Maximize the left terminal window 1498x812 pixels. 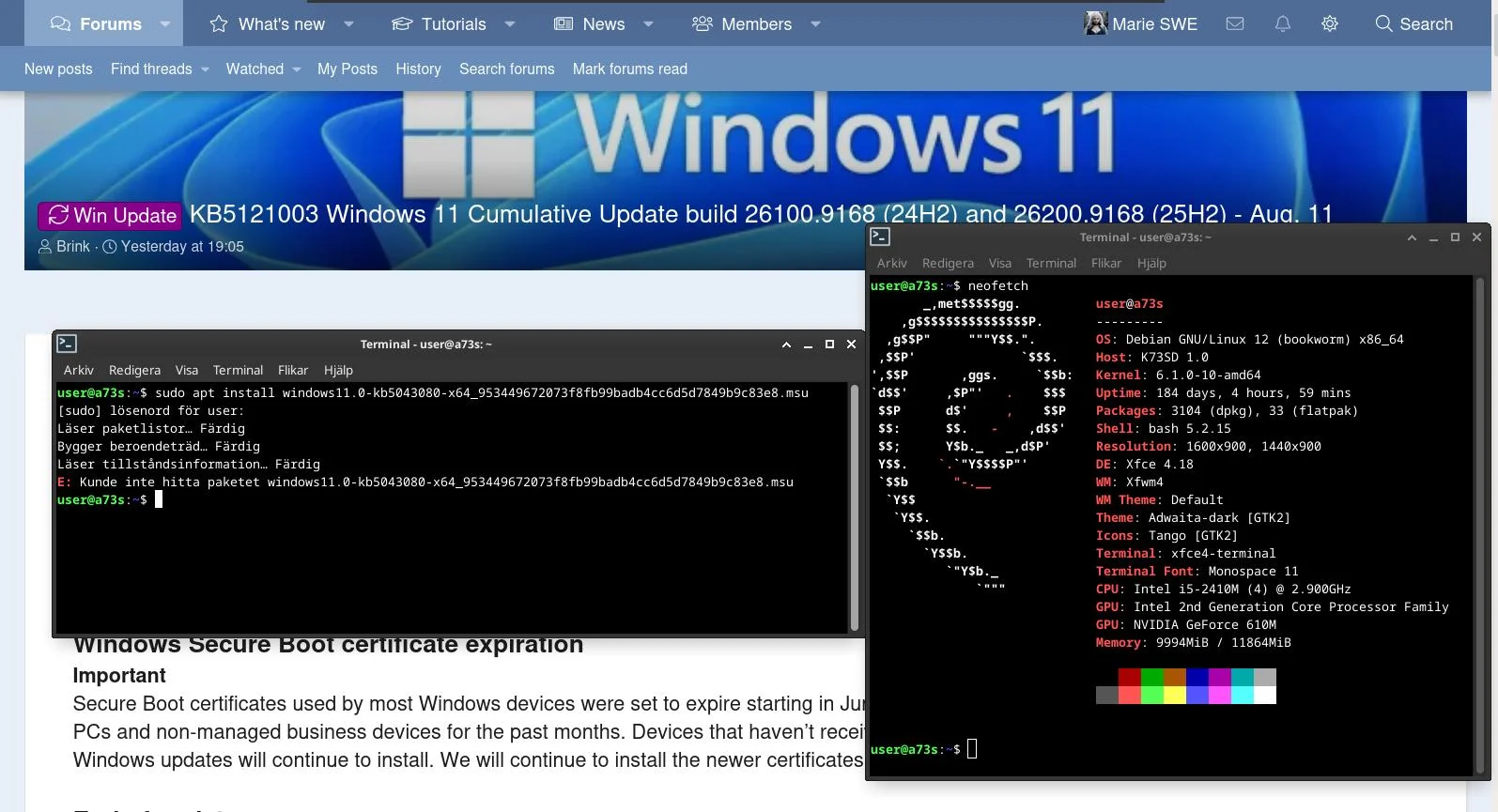(x=829, y=345)
